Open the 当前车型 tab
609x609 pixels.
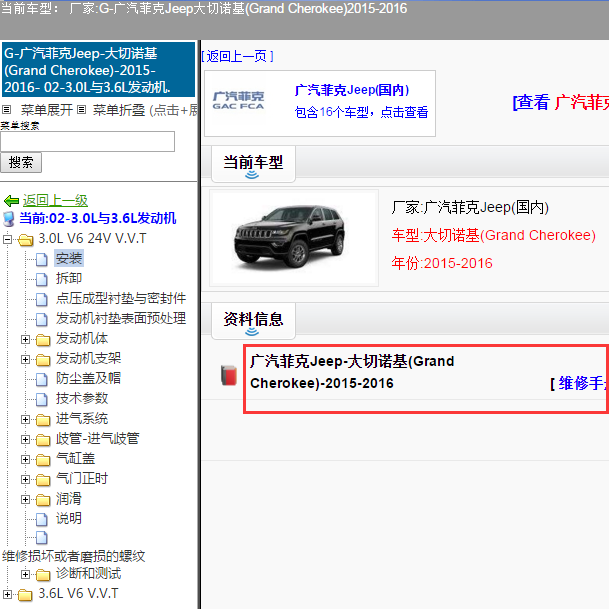[253, 164]
